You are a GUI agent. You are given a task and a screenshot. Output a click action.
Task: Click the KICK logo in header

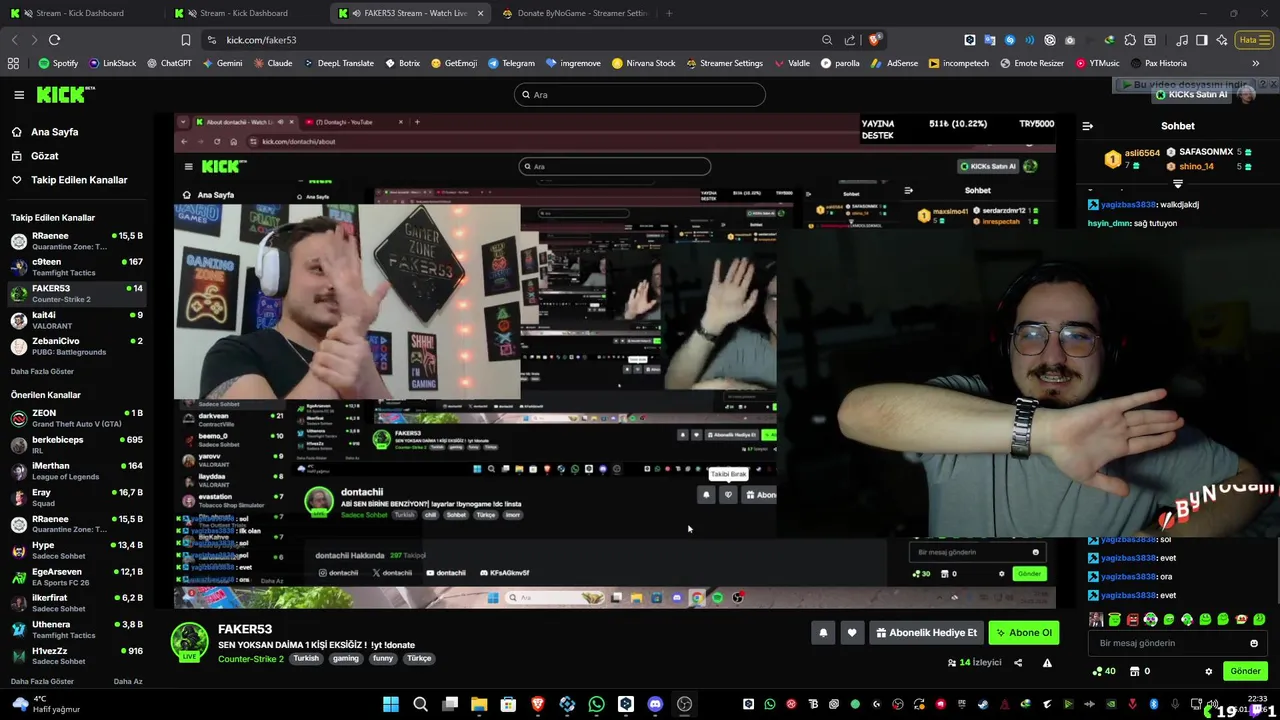pos(65,94)
